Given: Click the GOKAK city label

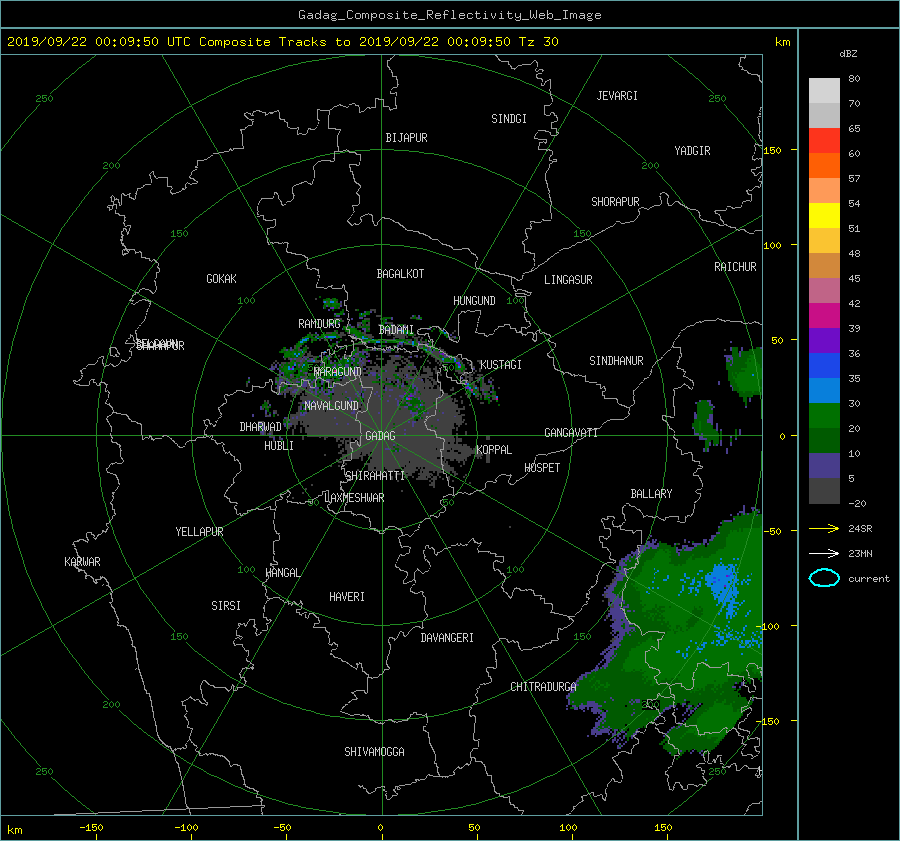Looking at the screenshot, I should click(x=221, y=279).
